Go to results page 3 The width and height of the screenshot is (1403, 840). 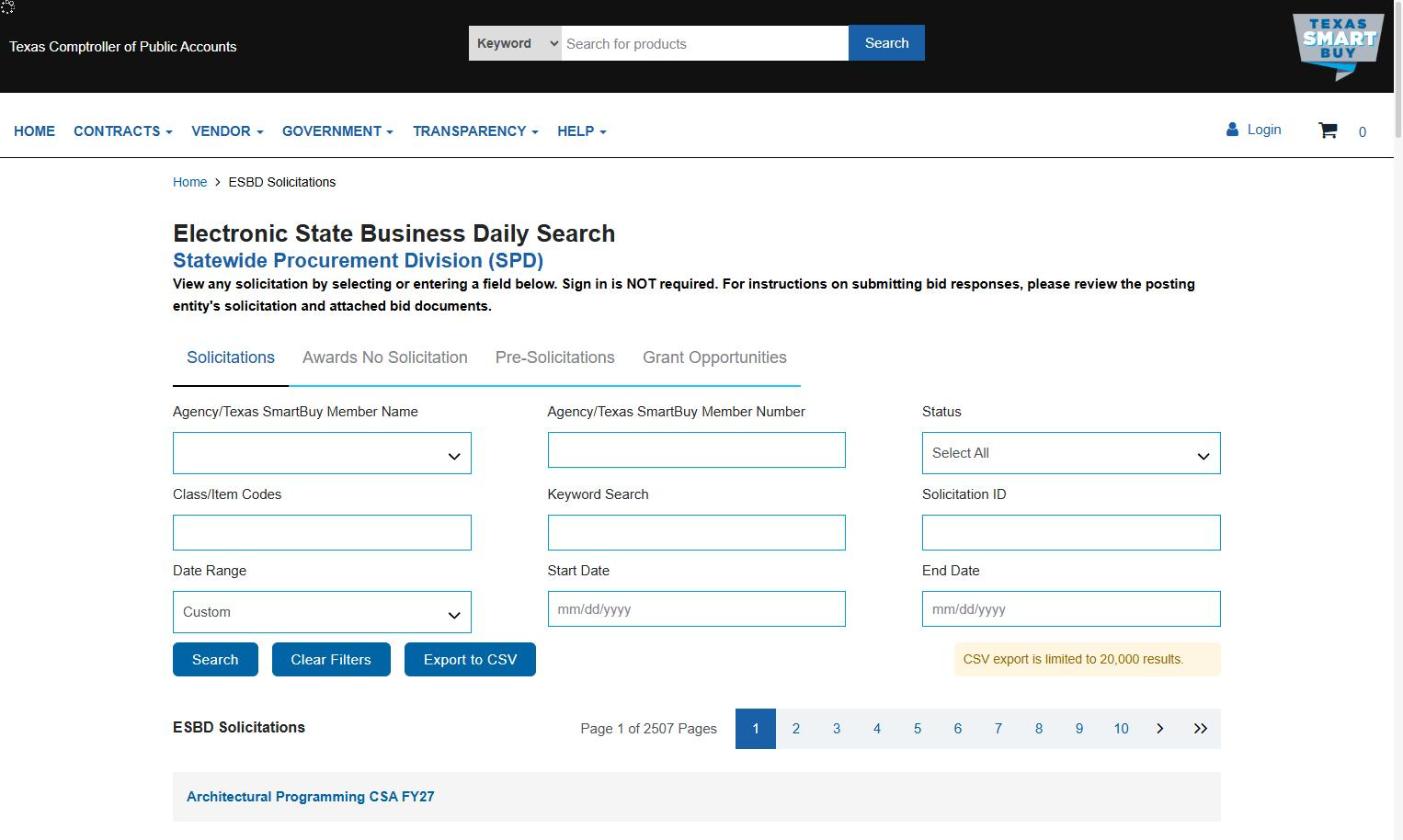coord(836,728)
